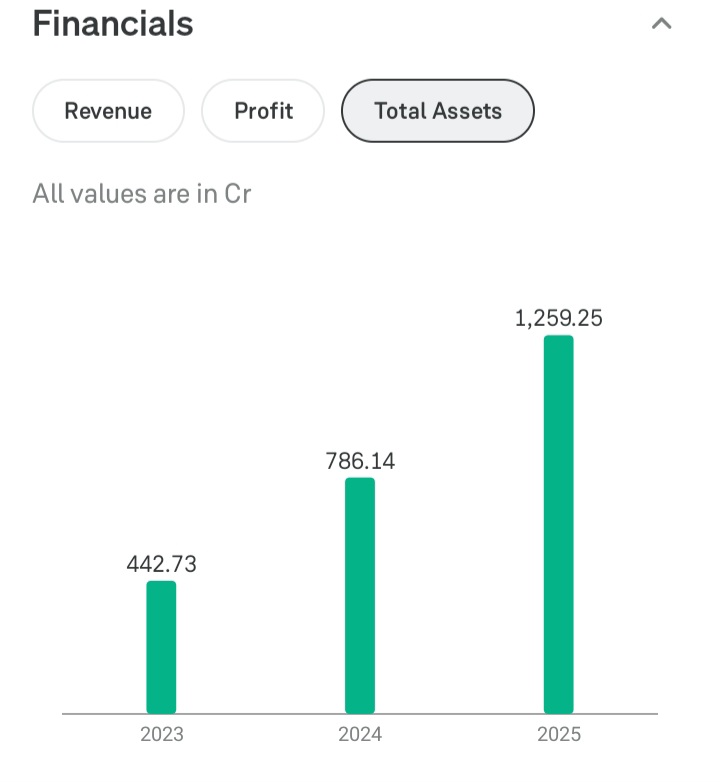Tap the green 2023 bar
This screenshot has height=782, width=720.
(x=161, y=647)
